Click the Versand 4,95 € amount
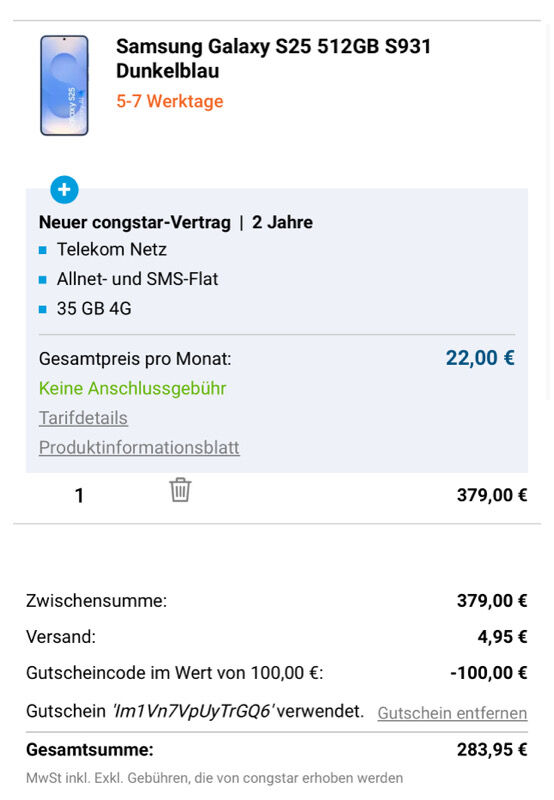The image size is (554, 800). pyautogui.click(x=502, y=637)
